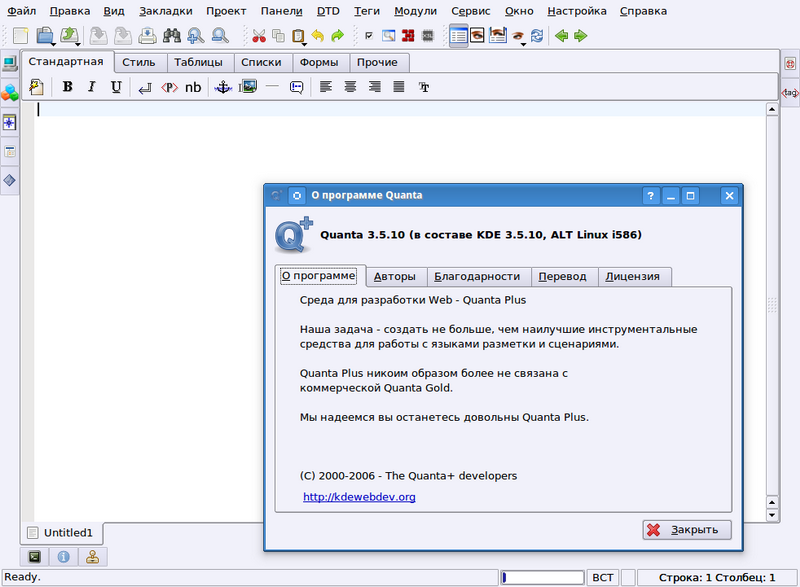Insert comment tag icon
The image size is (800, 587).
pos(296,87)
